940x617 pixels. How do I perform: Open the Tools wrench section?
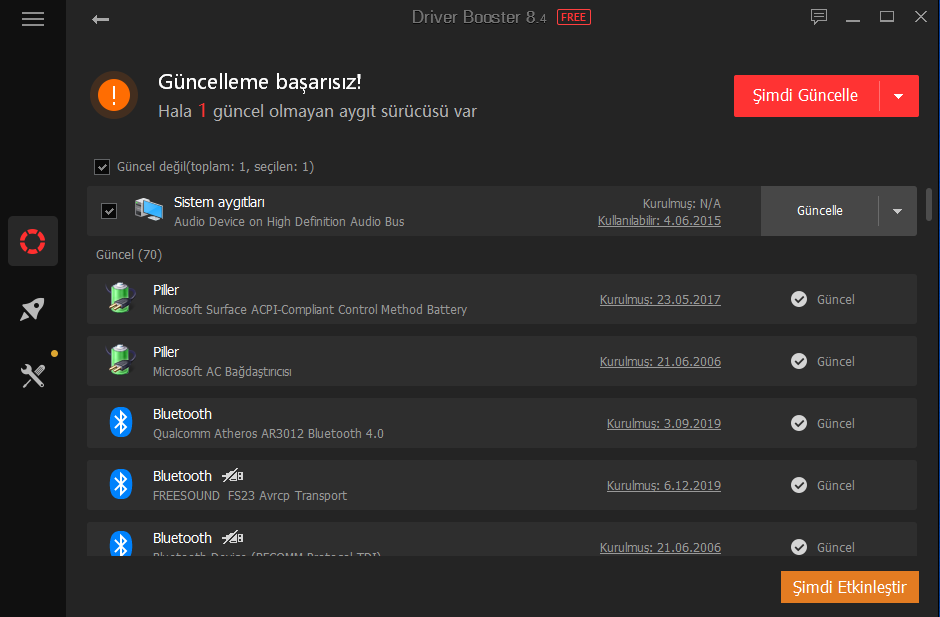33,376
